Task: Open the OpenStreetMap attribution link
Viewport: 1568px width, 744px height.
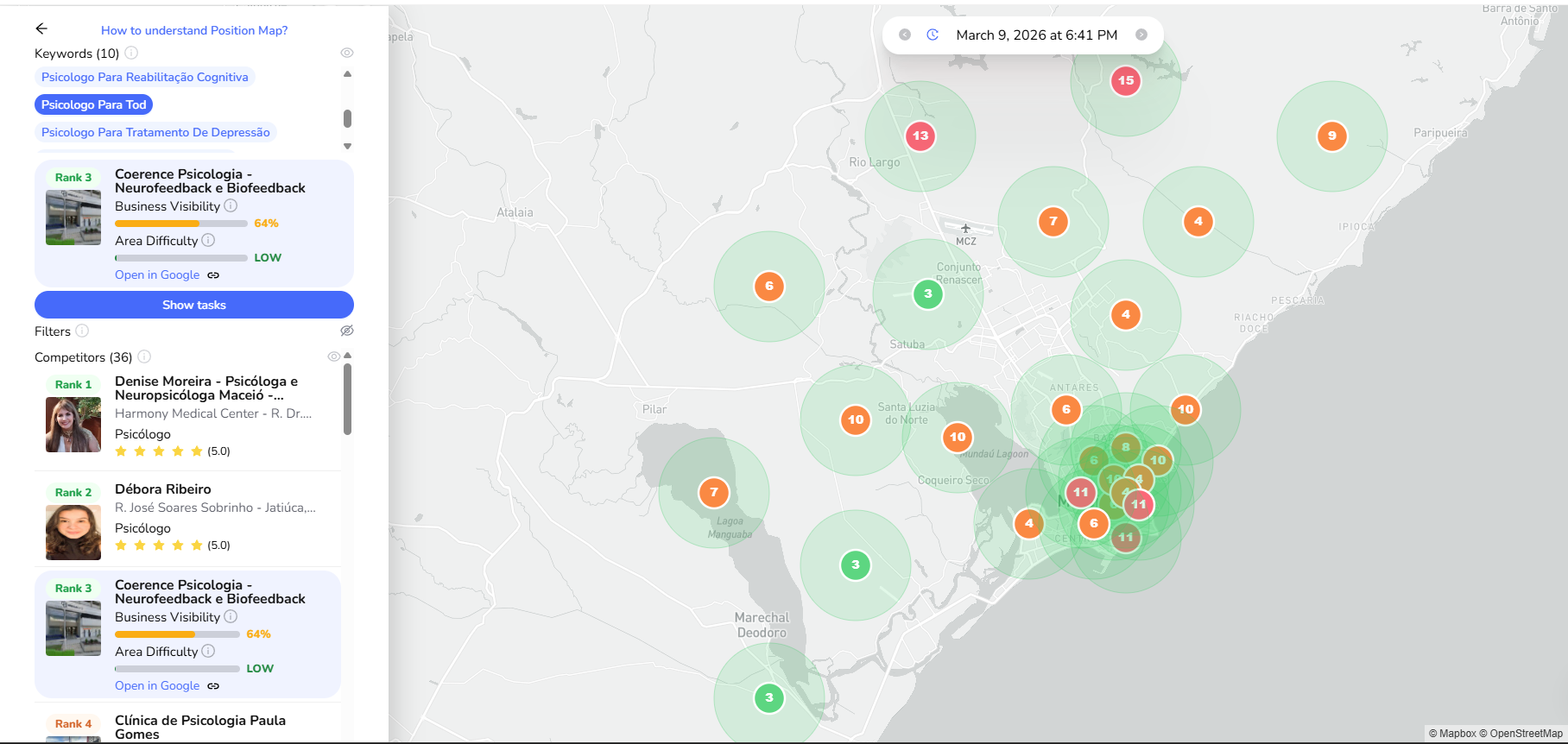Action: coord(1521,734)
